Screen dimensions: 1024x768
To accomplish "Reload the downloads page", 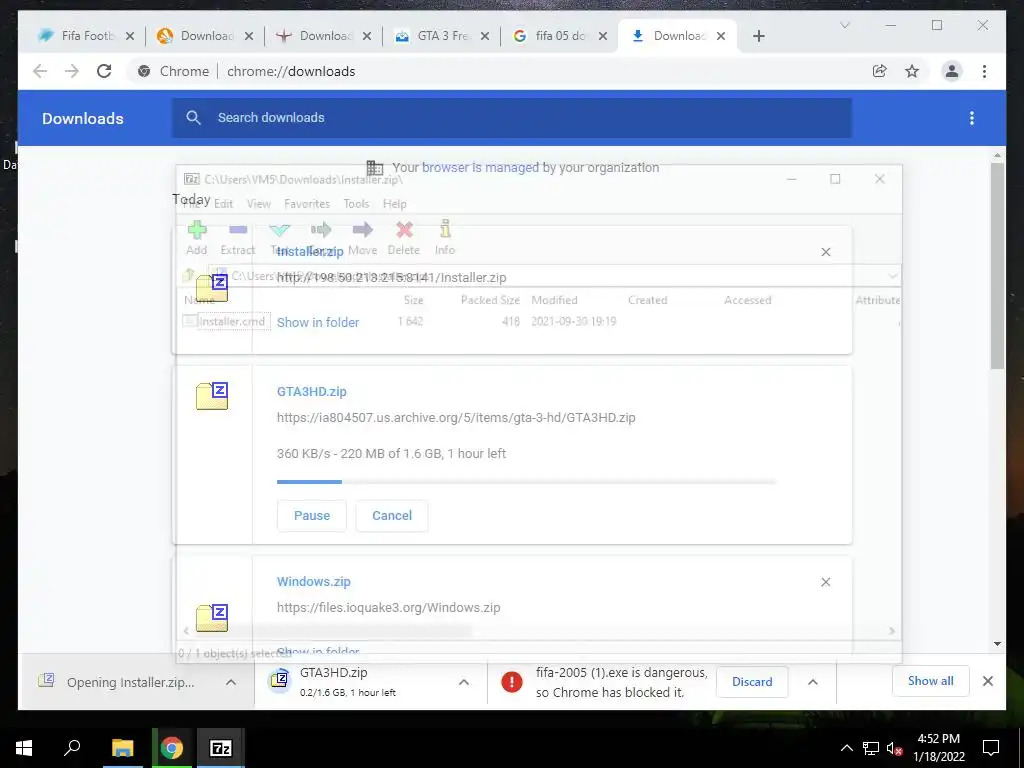I will [x=104, y=71].
